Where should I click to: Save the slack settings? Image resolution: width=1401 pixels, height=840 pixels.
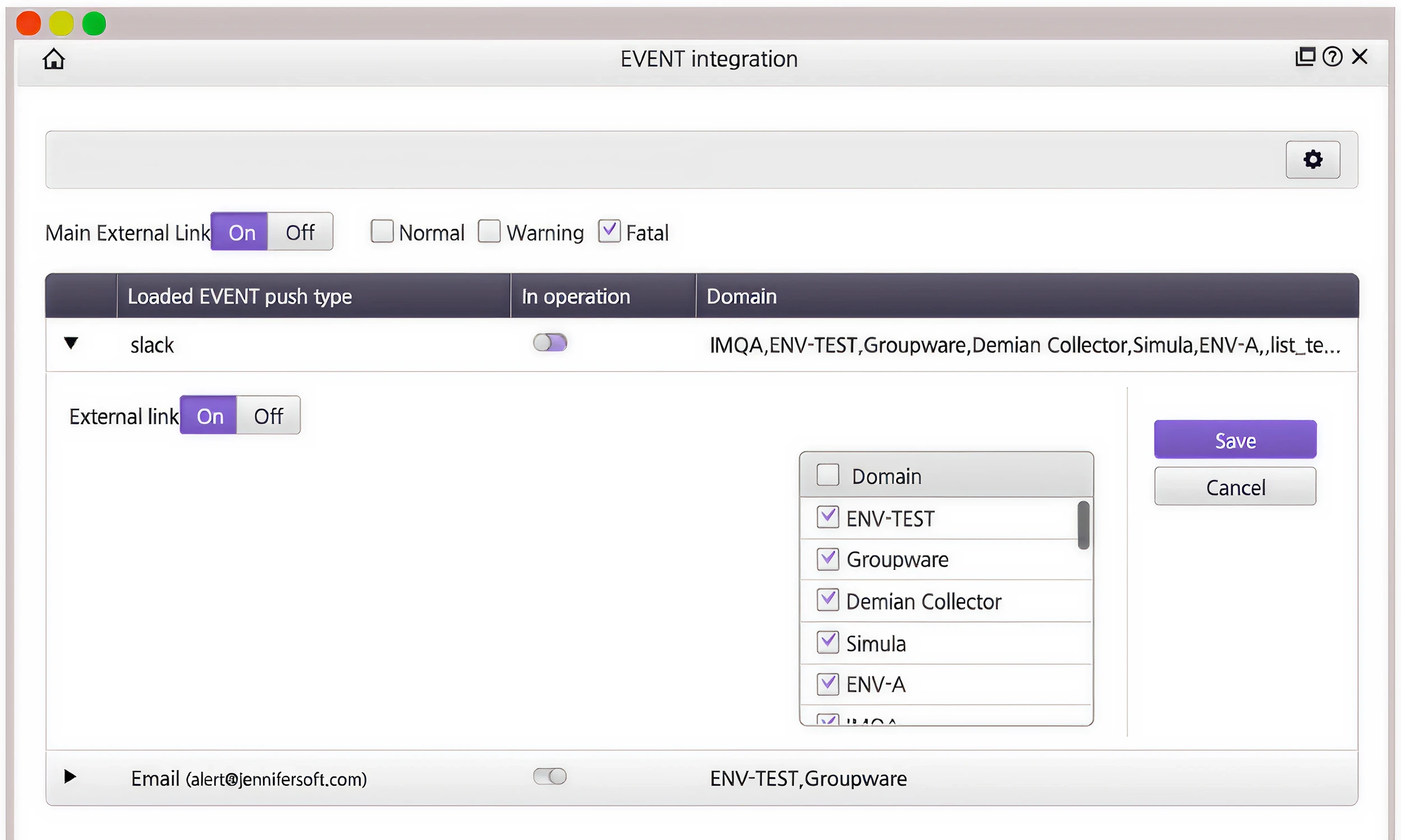click(1235, 440)
